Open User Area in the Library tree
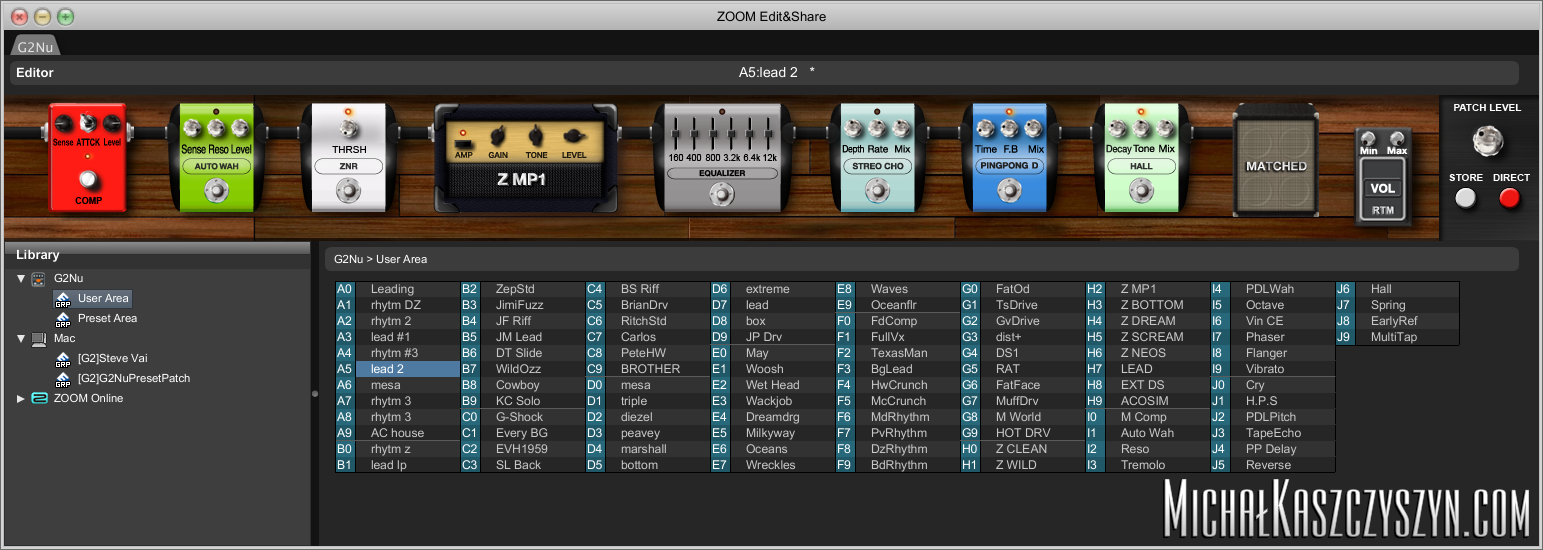This screenshot has width=1543, height=550. (103, 298)
